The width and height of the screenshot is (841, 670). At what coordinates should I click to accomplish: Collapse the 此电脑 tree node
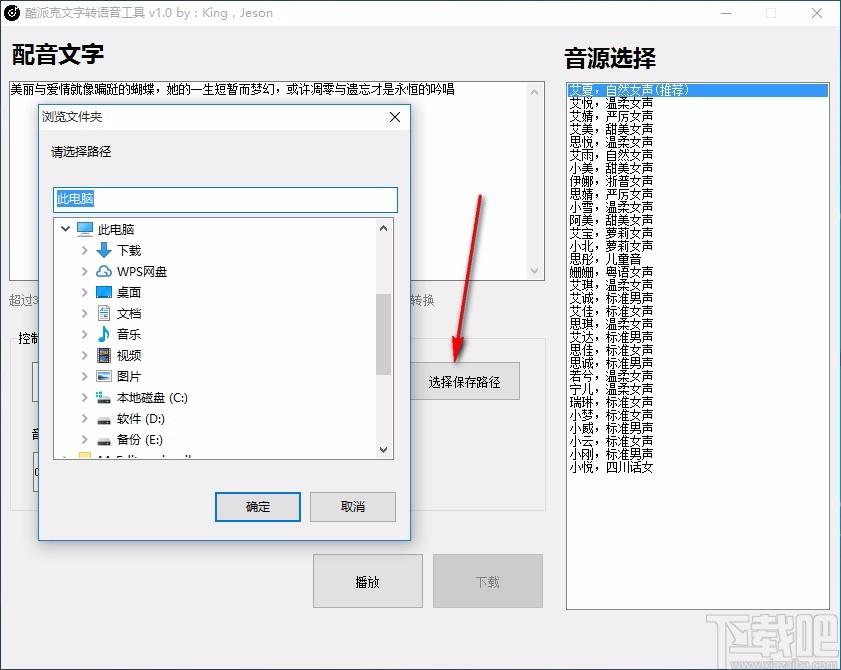(65, 229)
